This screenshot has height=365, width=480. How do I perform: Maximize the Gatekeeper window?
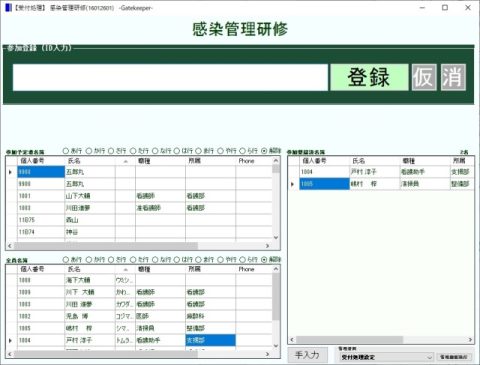[x=445, y=7]
